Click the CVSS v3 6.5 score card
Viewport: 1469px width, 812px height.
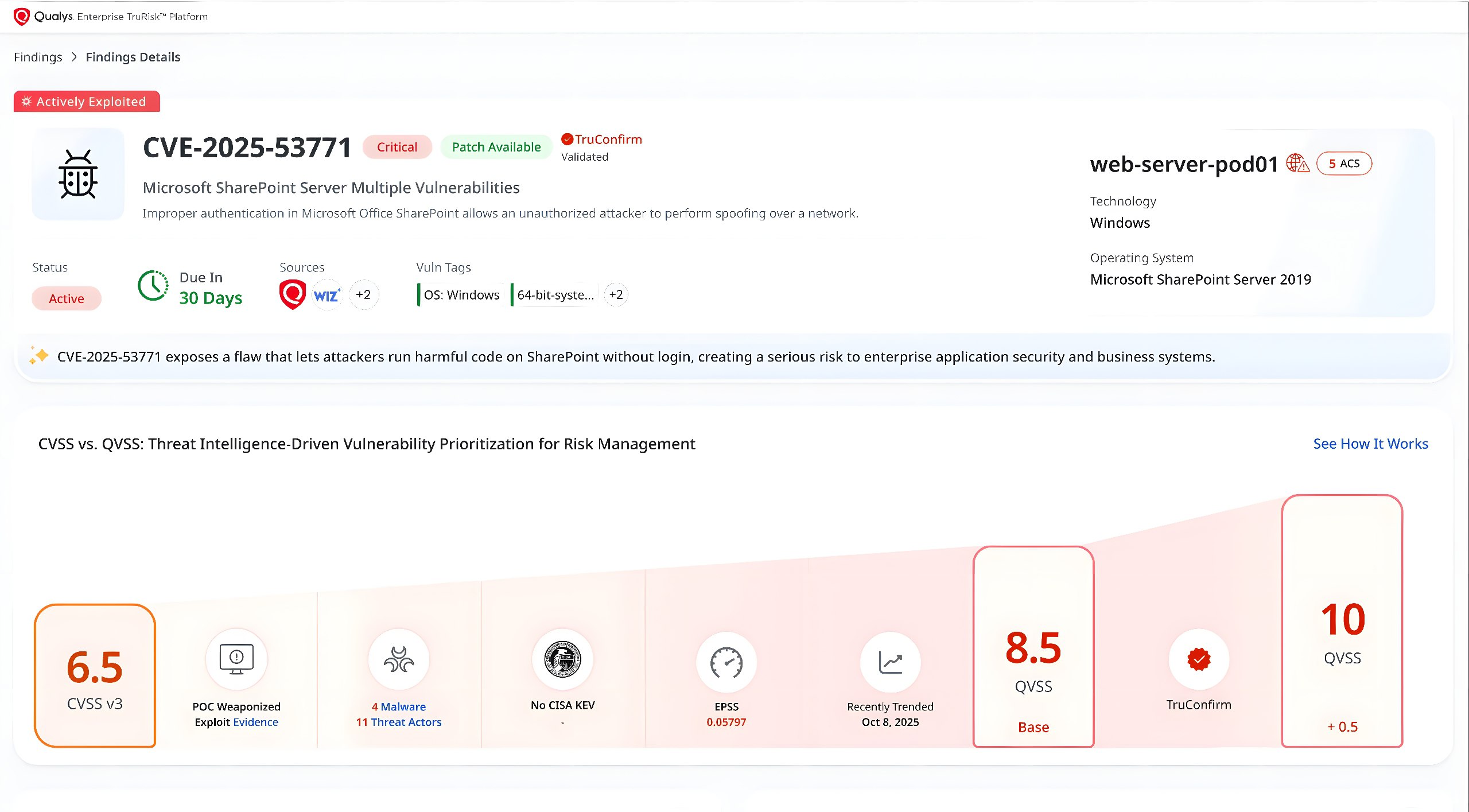(95, 675)
